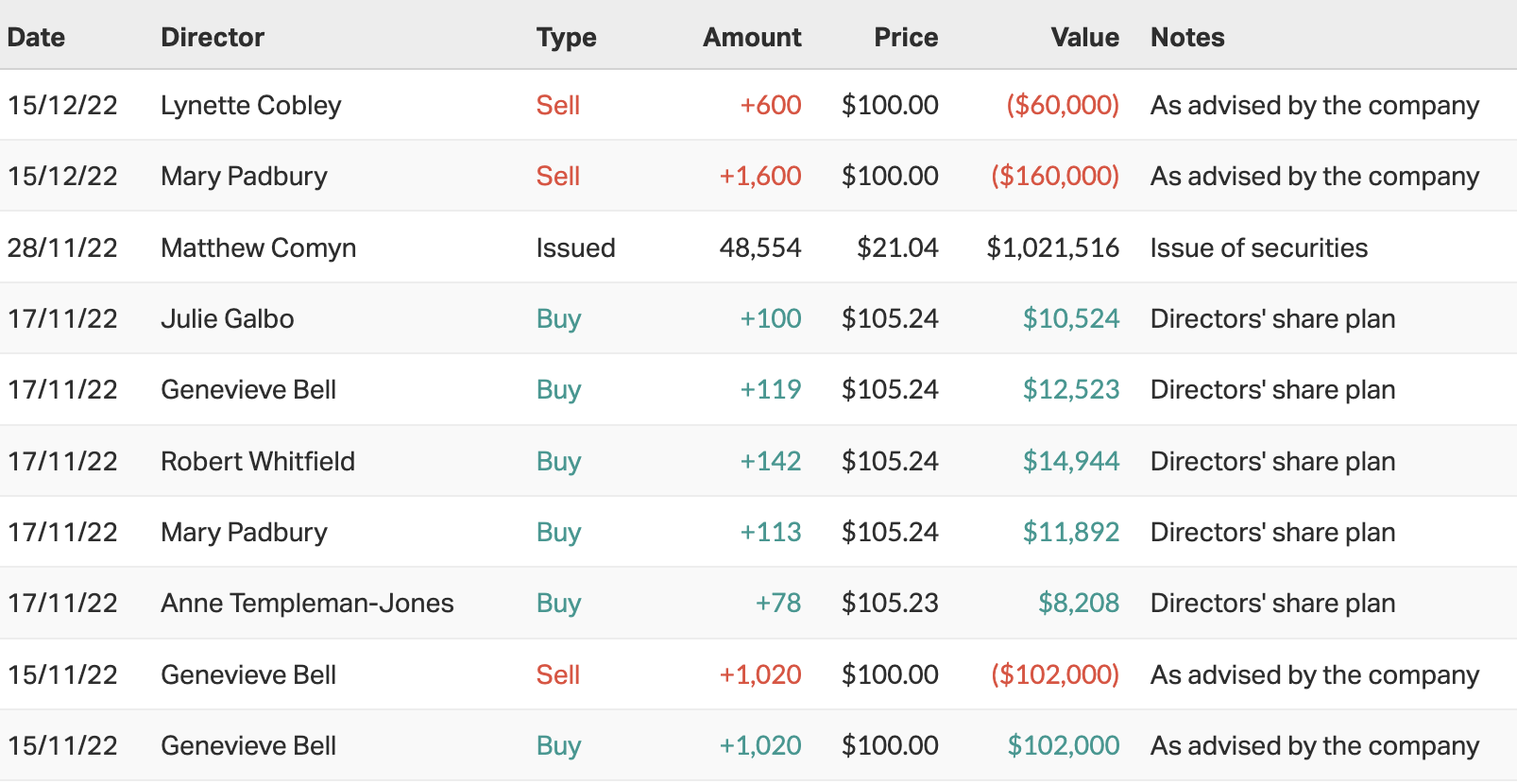
Task: Click the $21.04 price cell
Action: click(x=897, y=248)
